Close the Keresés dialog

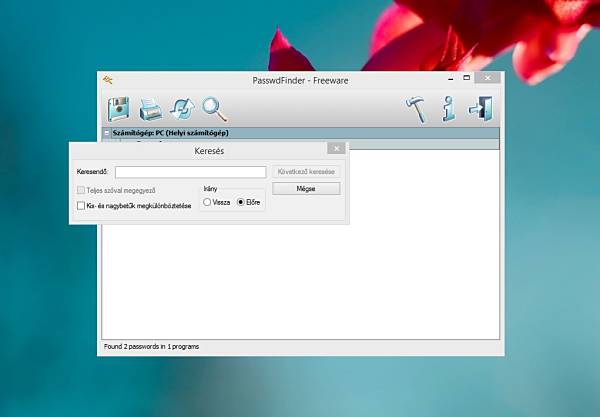336,148
